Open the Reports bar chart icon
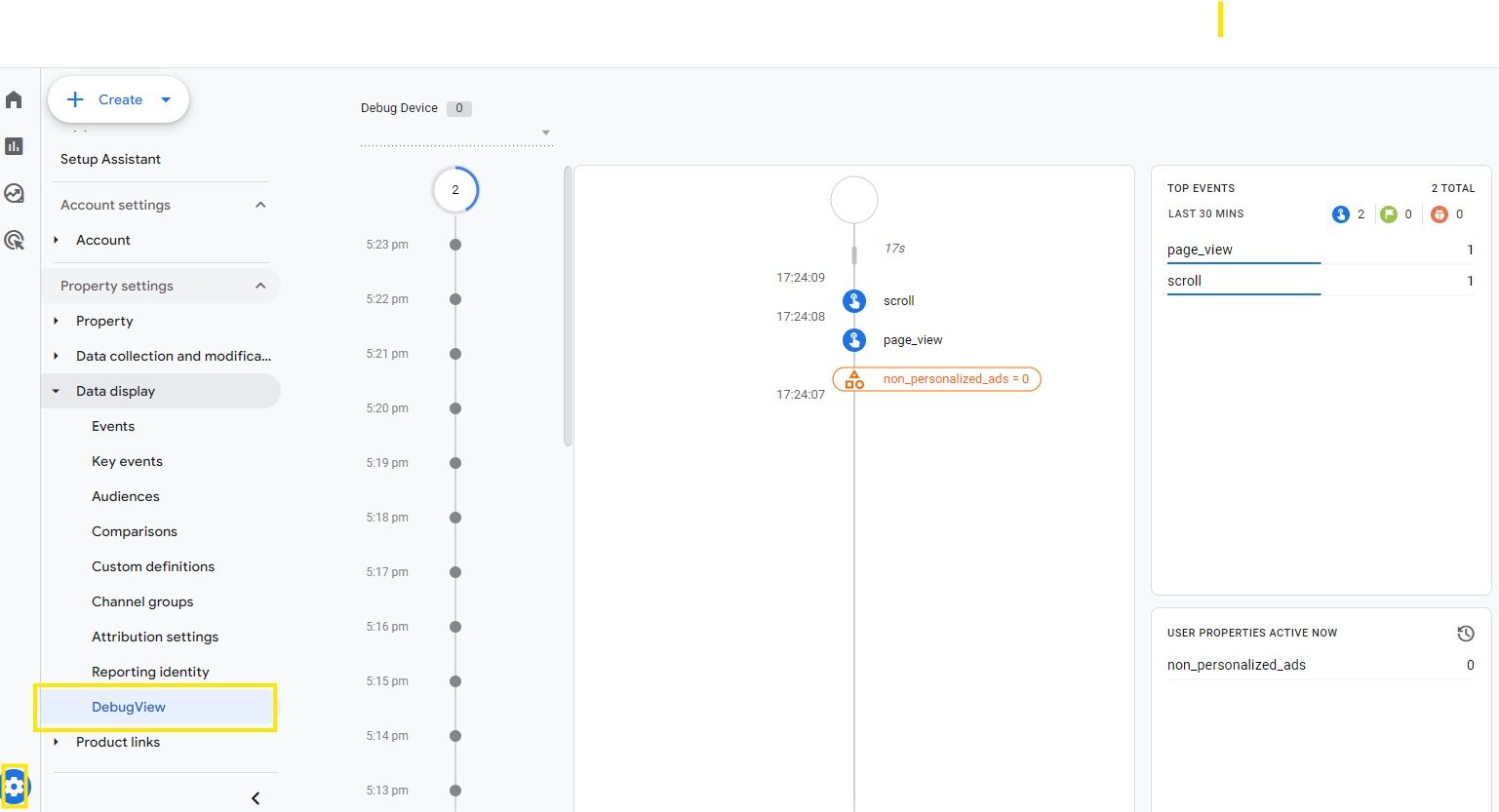Viewport: 1499px width, 812px height. click(x=14, y=146)
